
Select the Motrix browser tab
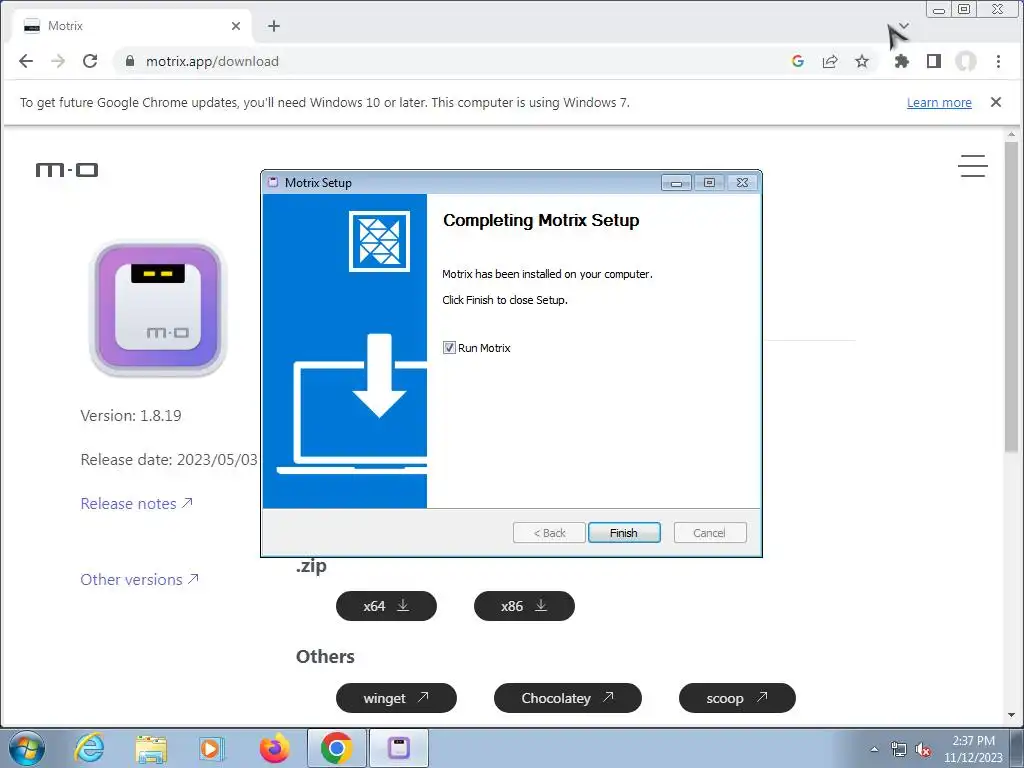tap(131, 25)
